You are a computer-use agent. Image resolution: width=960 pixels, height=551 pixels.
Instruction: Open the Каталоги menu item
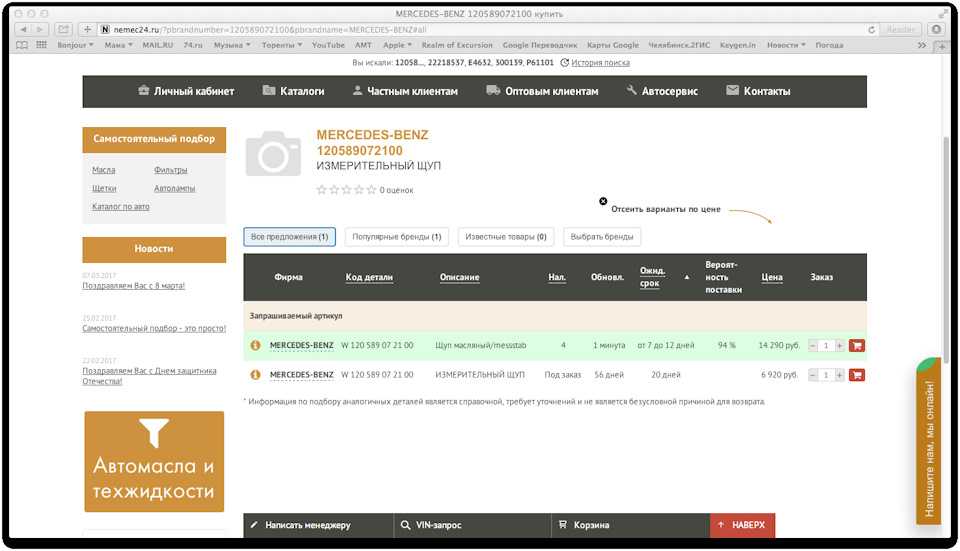(x=293, y=91)
